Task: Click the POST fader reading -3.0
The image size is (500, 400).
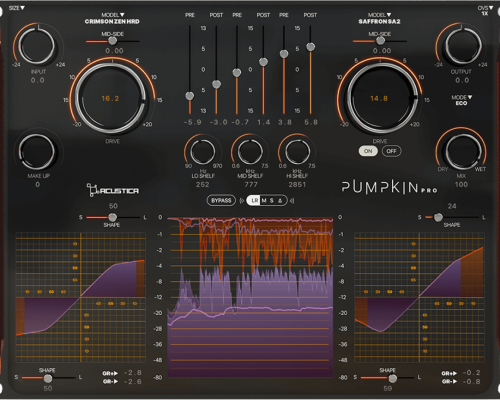Action: tap(216, 84)
